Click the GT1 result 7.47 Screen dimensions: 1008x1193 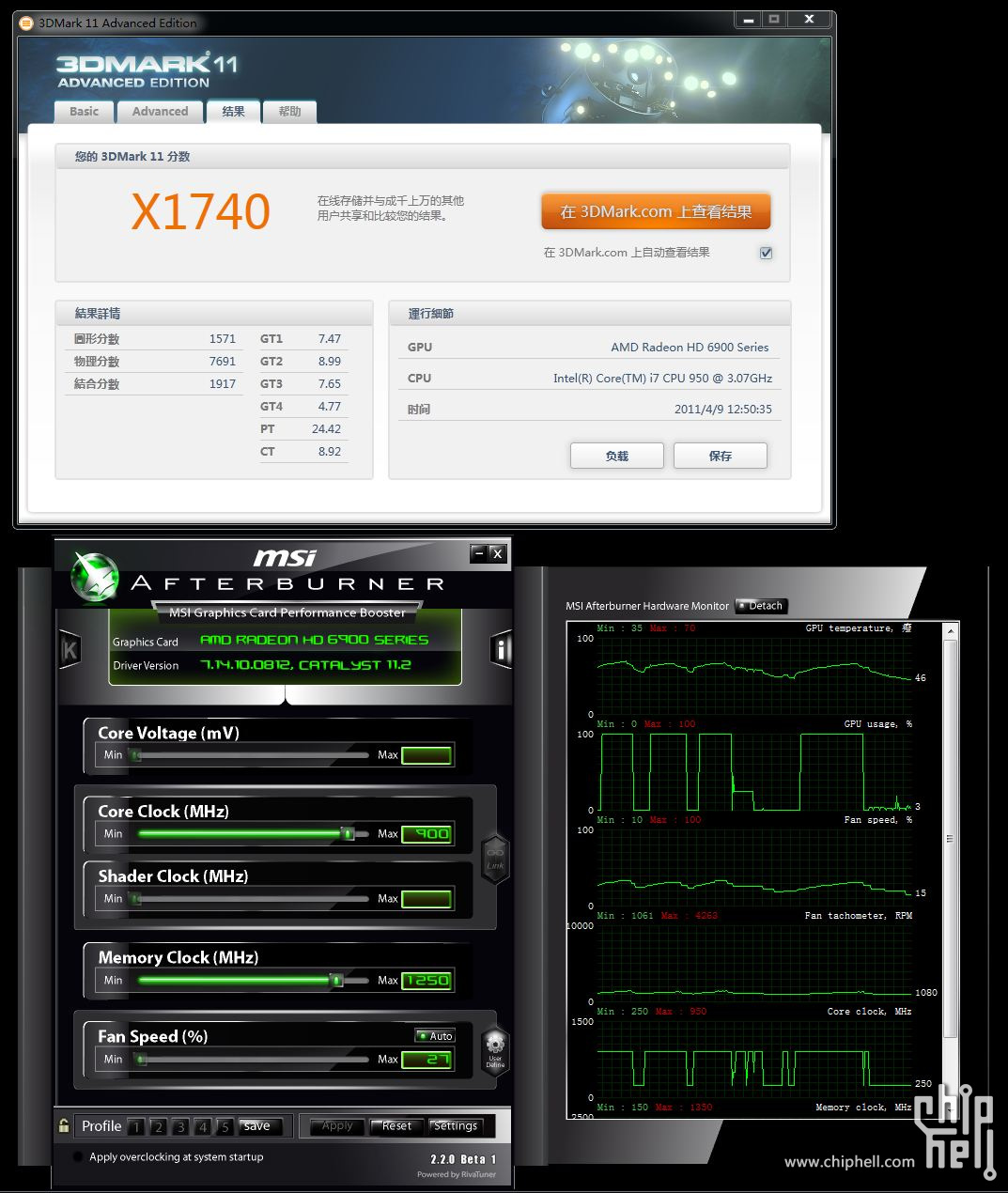(330, 338)
